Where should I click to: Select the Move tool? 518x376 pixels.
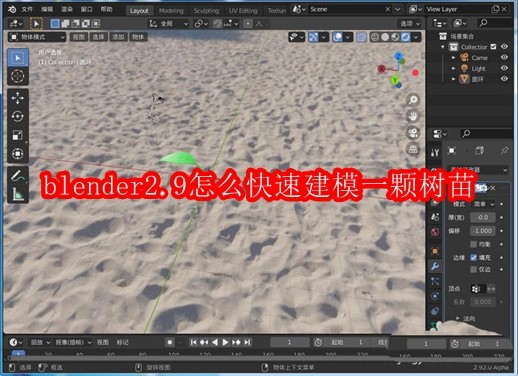[18, 98]
